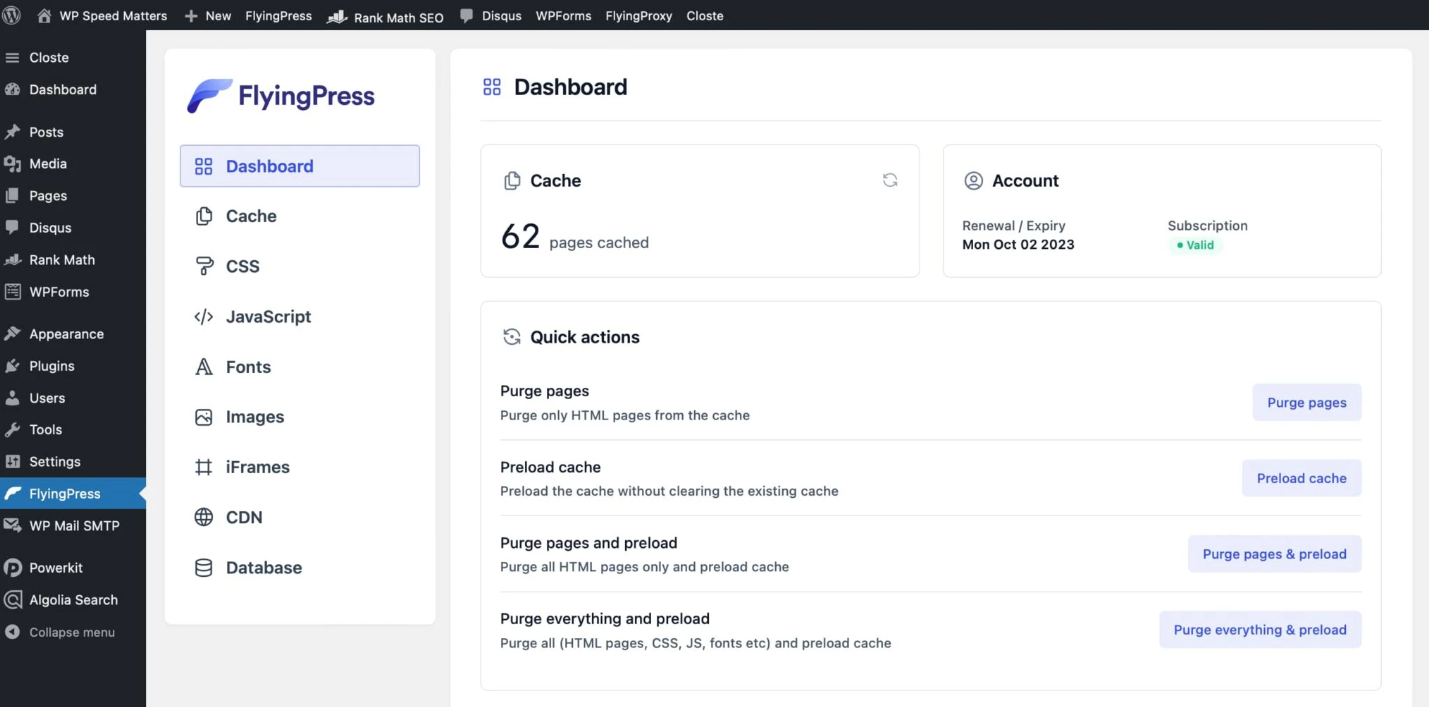
Task: Click the WP Mail SMTP envelope icon
Action: (13, 526)
